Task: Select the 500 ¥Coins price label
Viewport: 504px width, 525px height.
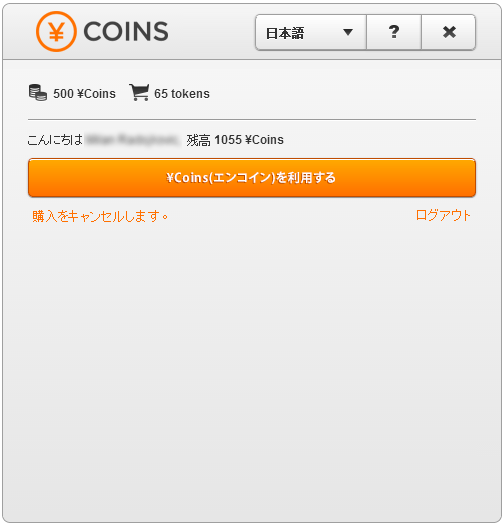Action: (x=84, y=94)
